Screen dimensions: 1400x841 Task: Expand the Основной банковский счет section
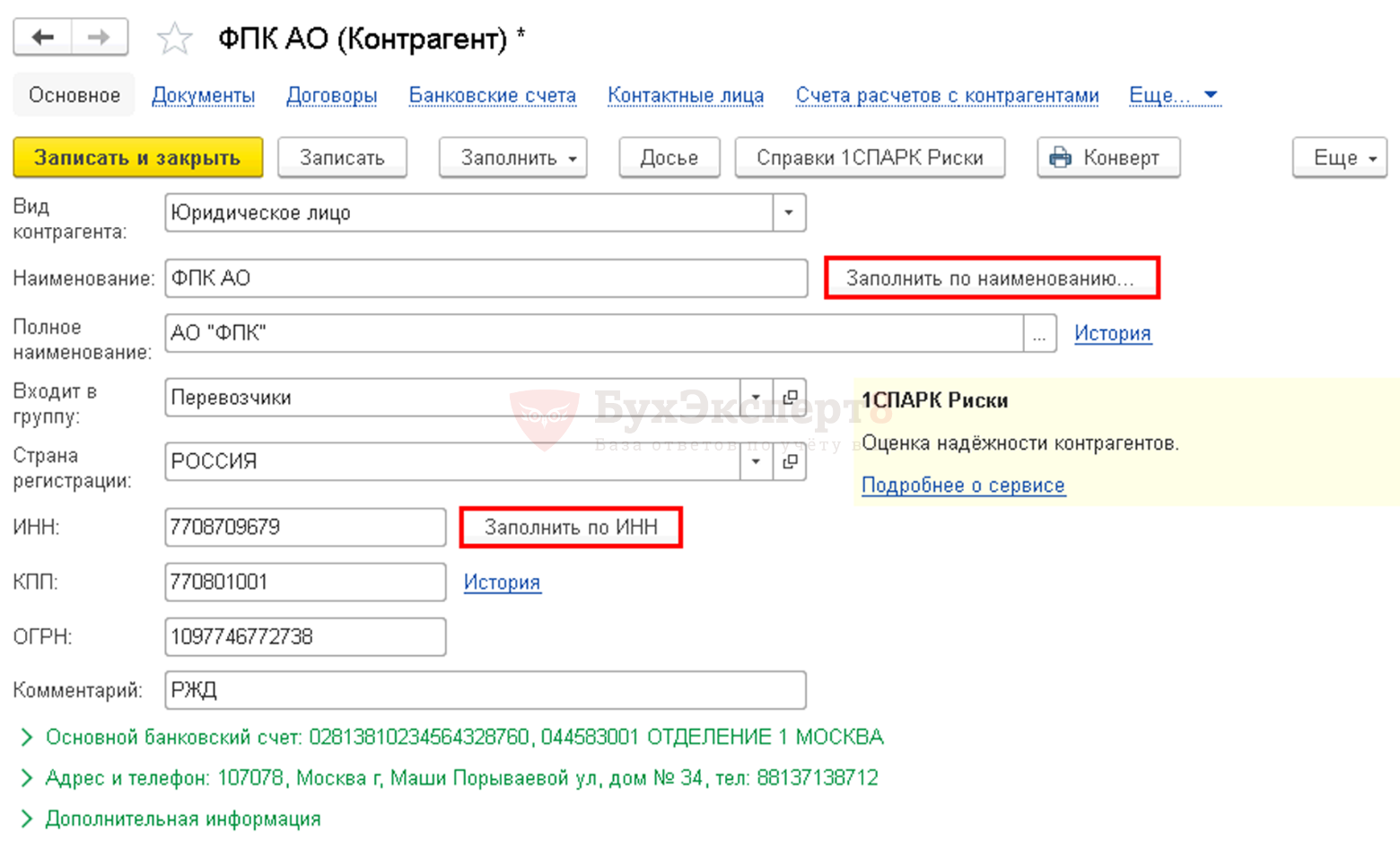[x=26, y=737]
